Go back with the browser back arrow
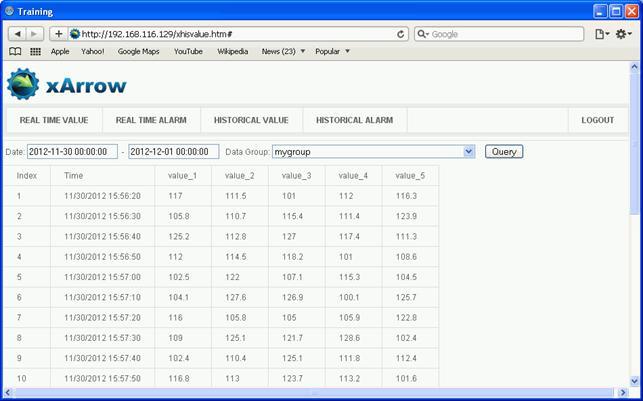Image resolution: width=643 pixels, height=401 pixels. point(17,34)
